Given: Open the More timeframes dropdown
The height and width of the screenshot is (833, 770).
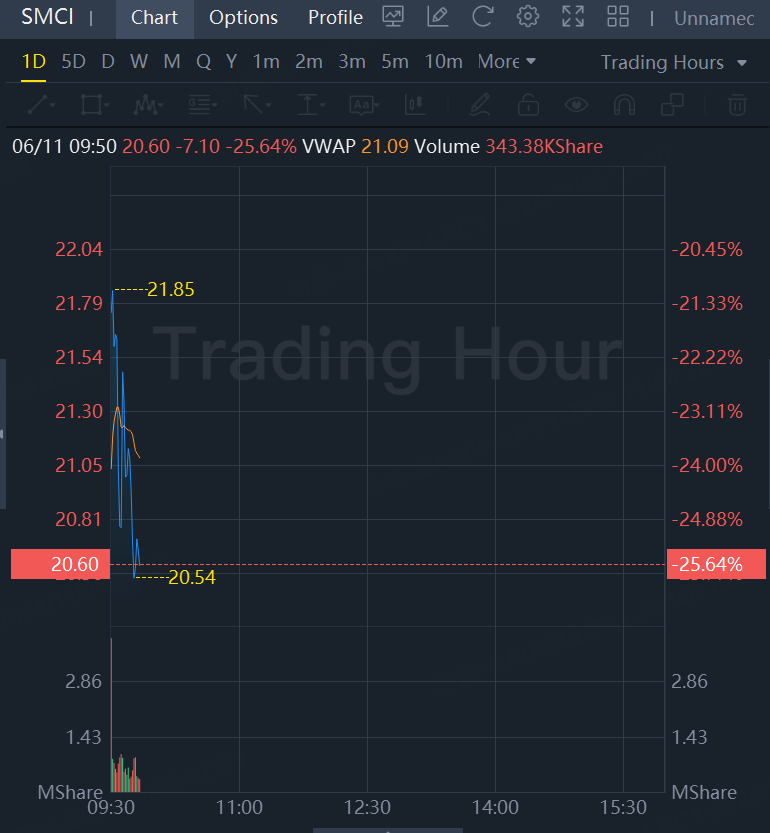Looking at the screenshot, I should click(507, 61).
